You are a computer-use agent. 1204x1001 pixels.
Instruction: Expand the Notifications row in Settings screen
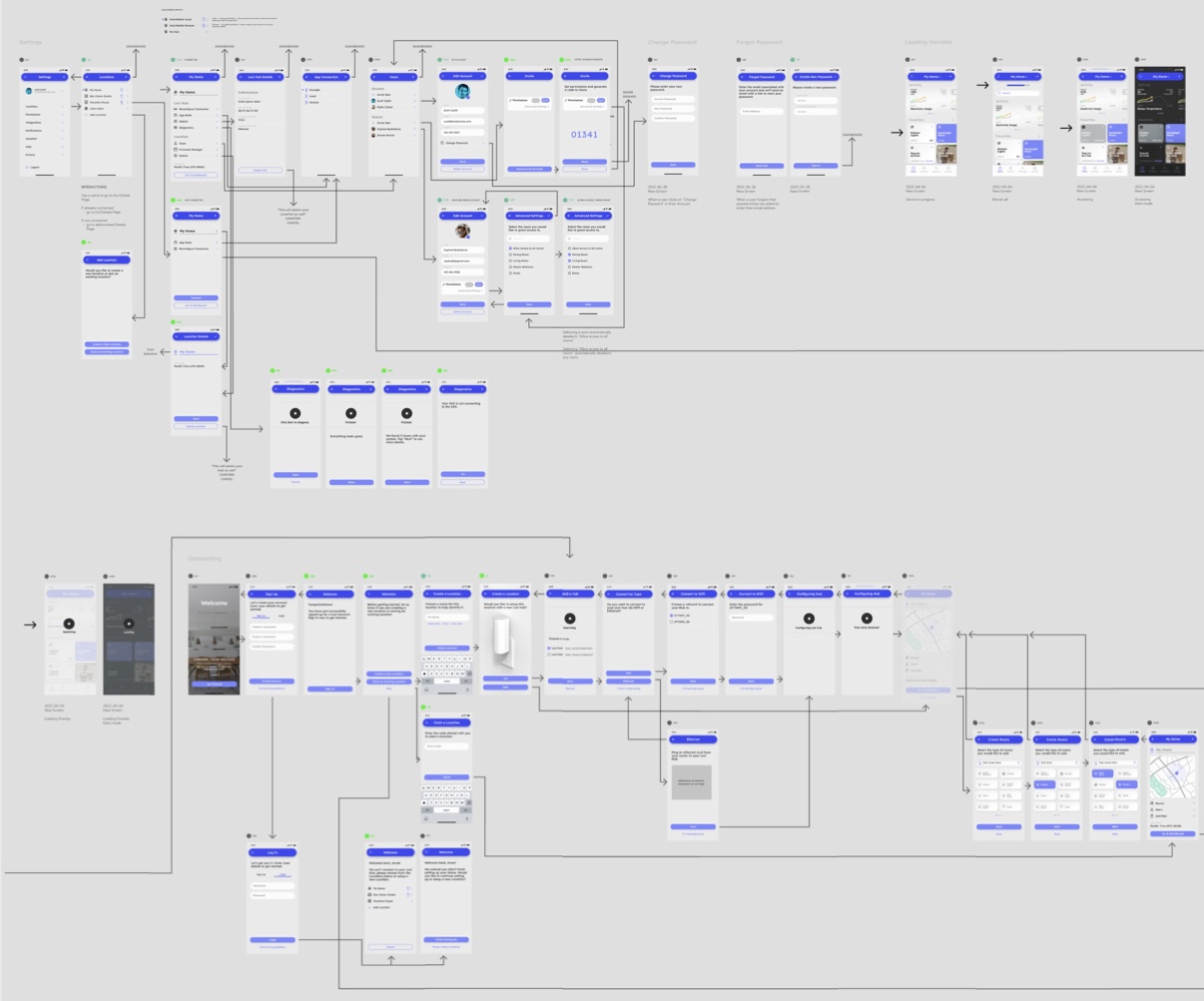pos(63,130)
